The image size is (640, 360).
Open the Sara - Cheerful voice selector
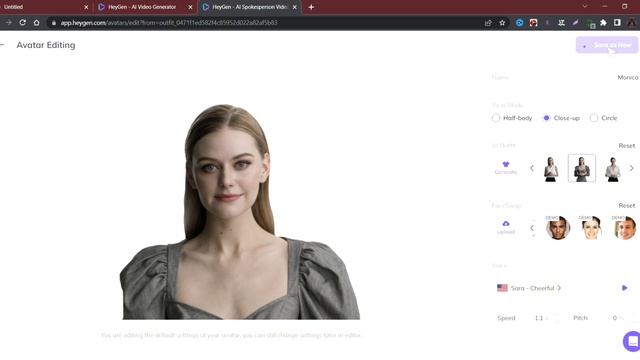529,288
